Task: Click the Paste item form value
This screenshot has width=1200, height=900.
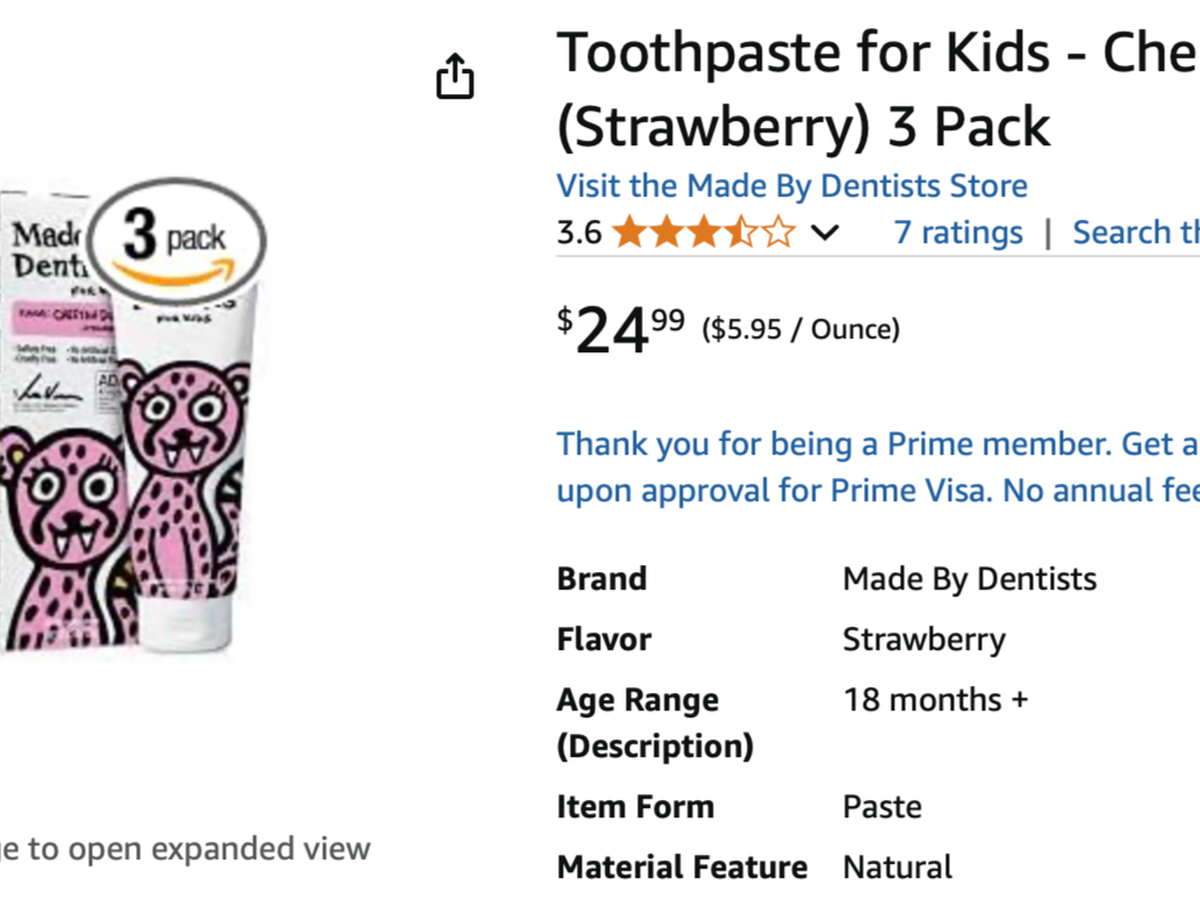Action: click(x=882, y=807)
